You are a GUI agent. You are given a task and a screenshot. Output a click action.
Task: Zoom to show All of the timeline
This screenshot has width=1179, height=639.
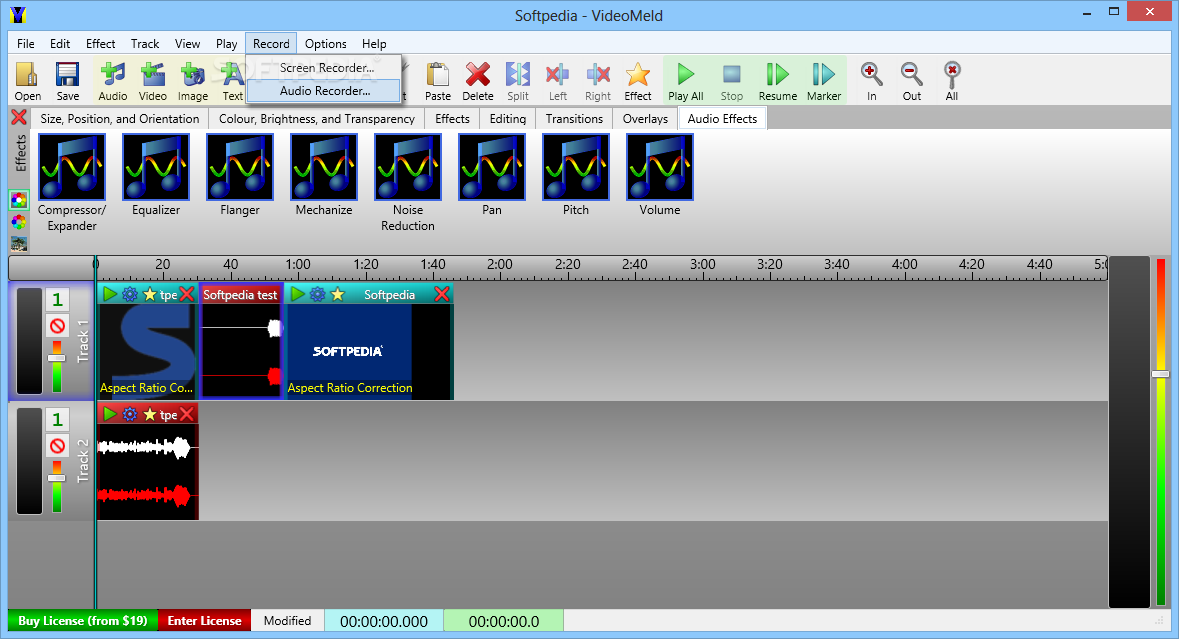coord(952,81)
